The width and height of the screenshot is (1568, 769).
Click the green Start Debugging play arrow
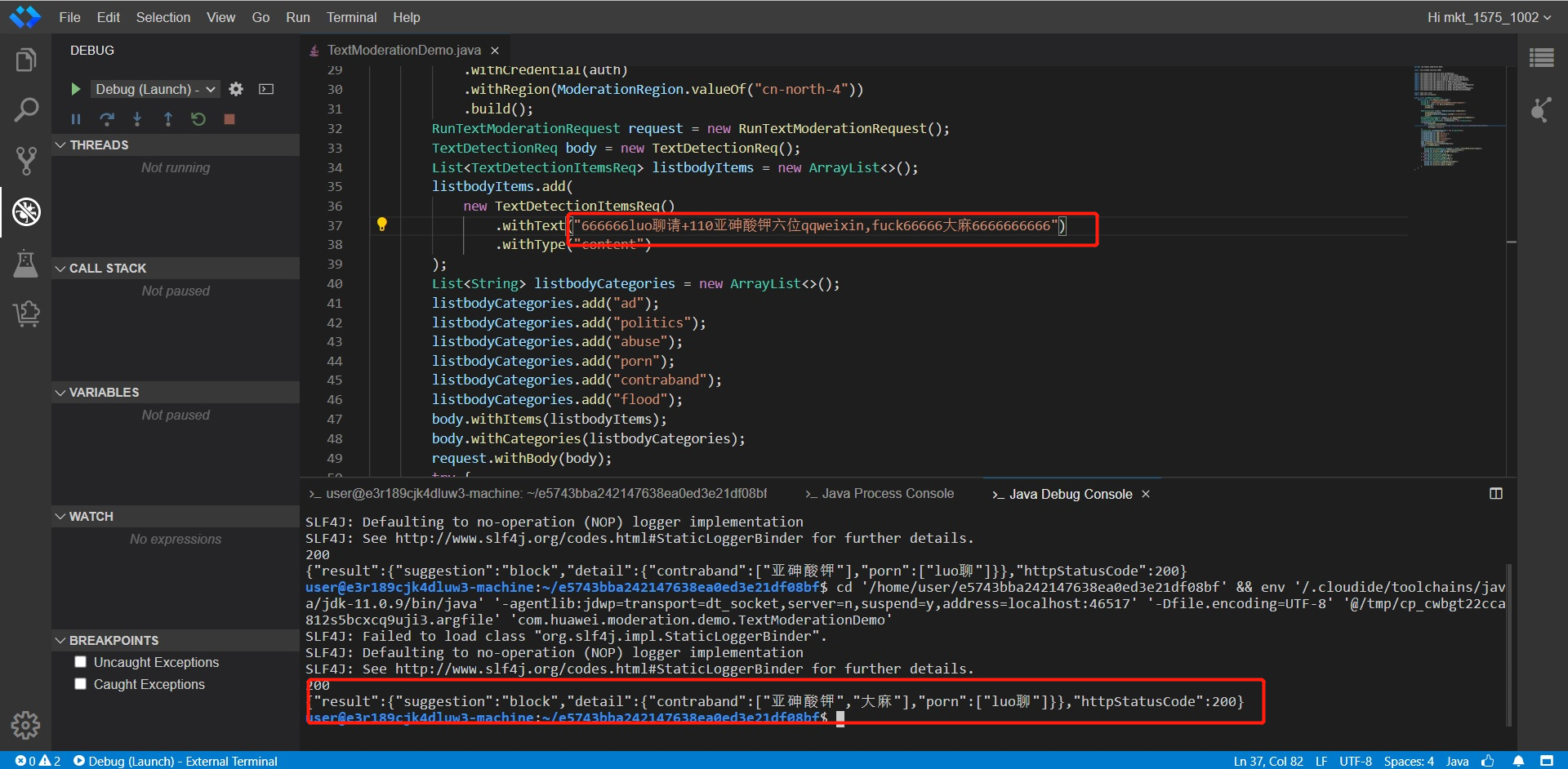(76, 89)
